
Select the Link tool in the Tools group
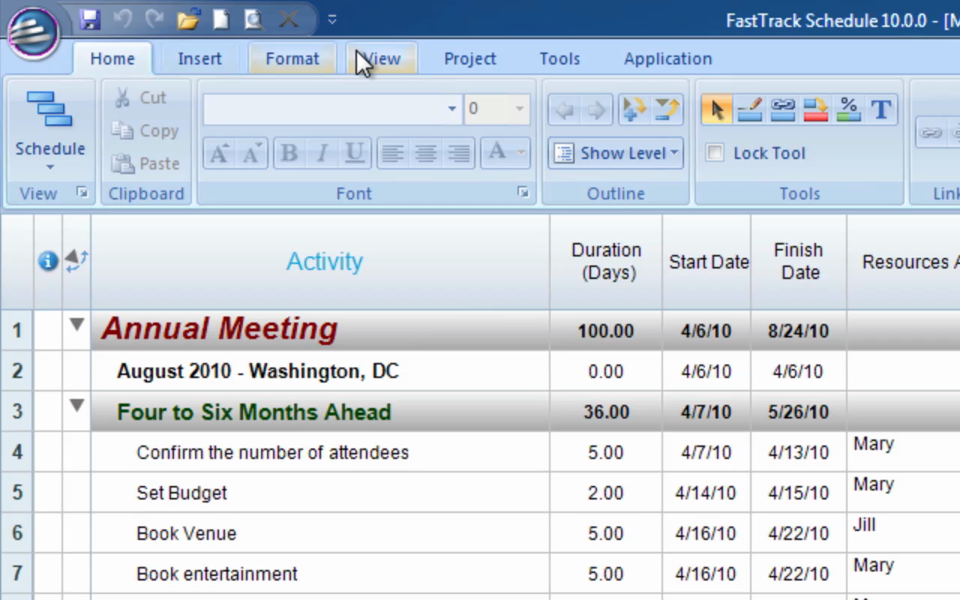pos(783,110)
